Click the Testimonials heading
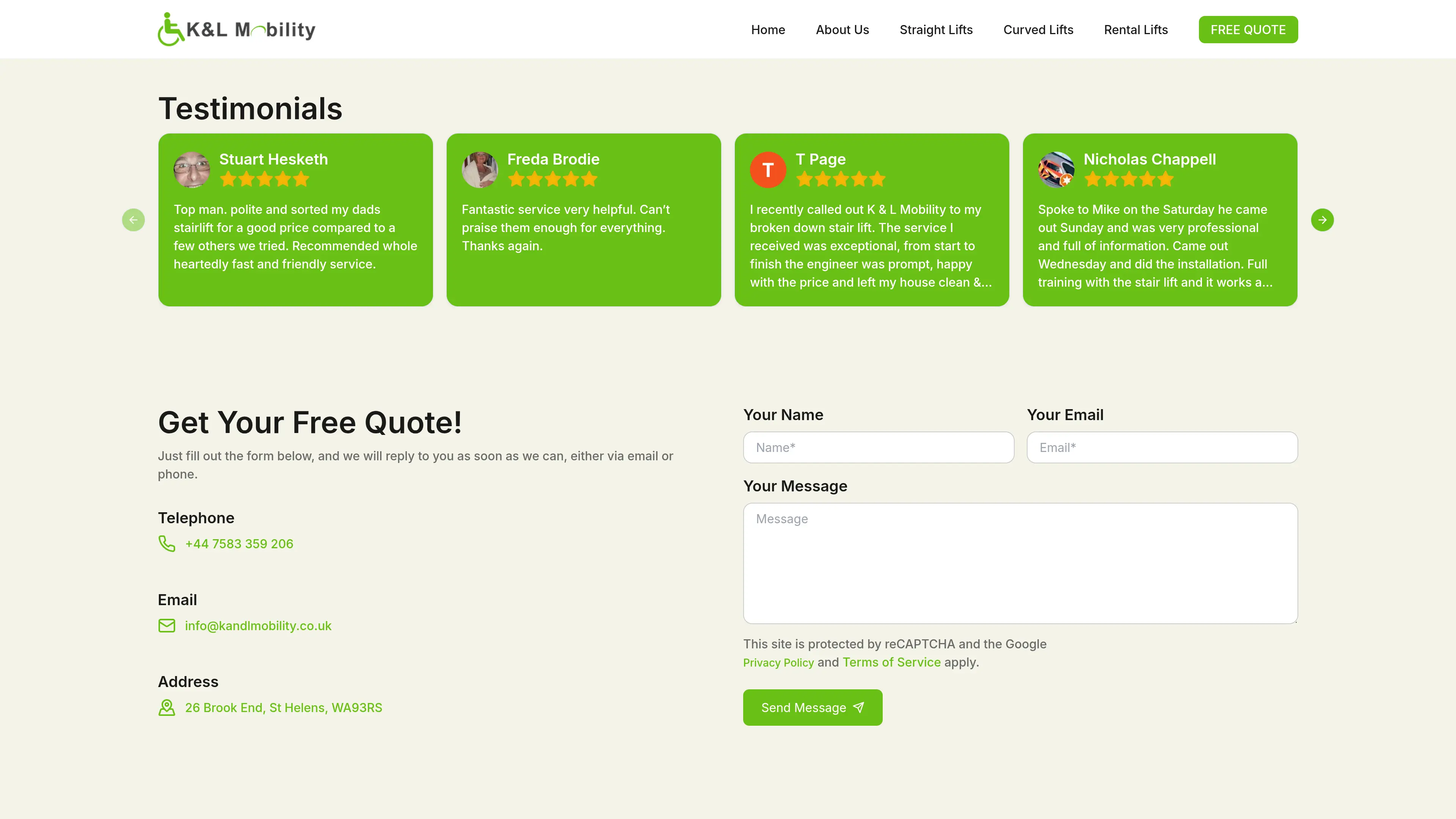 250,108
